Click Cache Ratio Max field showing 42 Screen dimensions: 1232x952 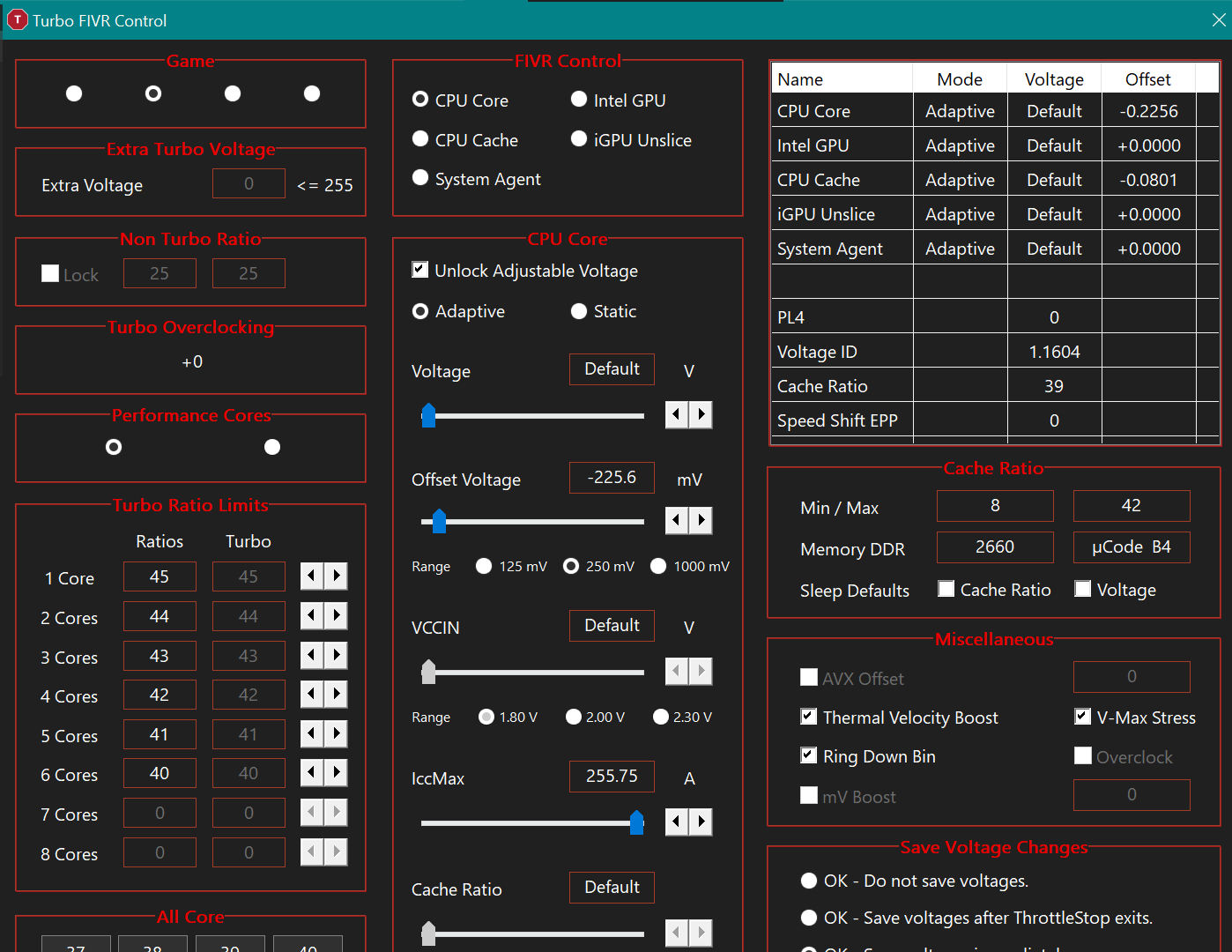pos(1132,506)
